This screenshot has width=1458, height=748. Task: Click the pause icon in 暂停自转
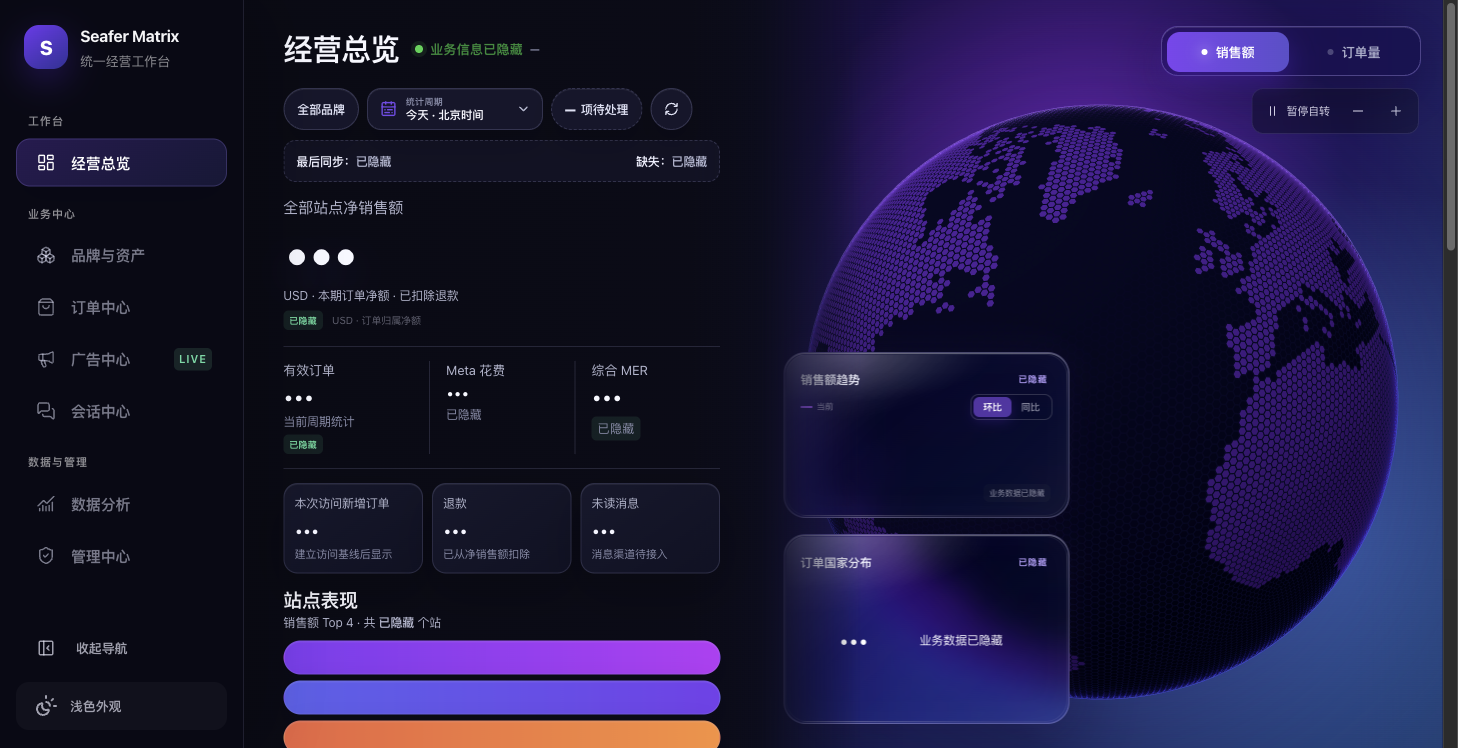pos(1272,111)
